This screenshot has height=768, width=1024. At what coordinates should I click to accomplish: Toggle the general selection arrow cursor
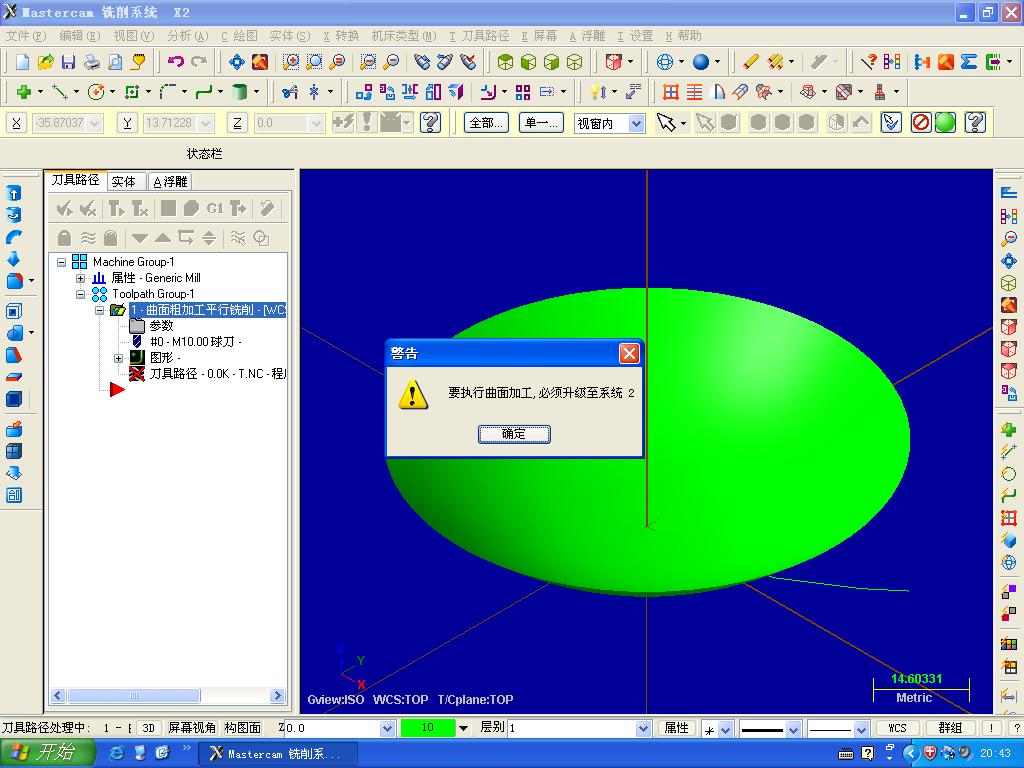click(x=666, y=122)
